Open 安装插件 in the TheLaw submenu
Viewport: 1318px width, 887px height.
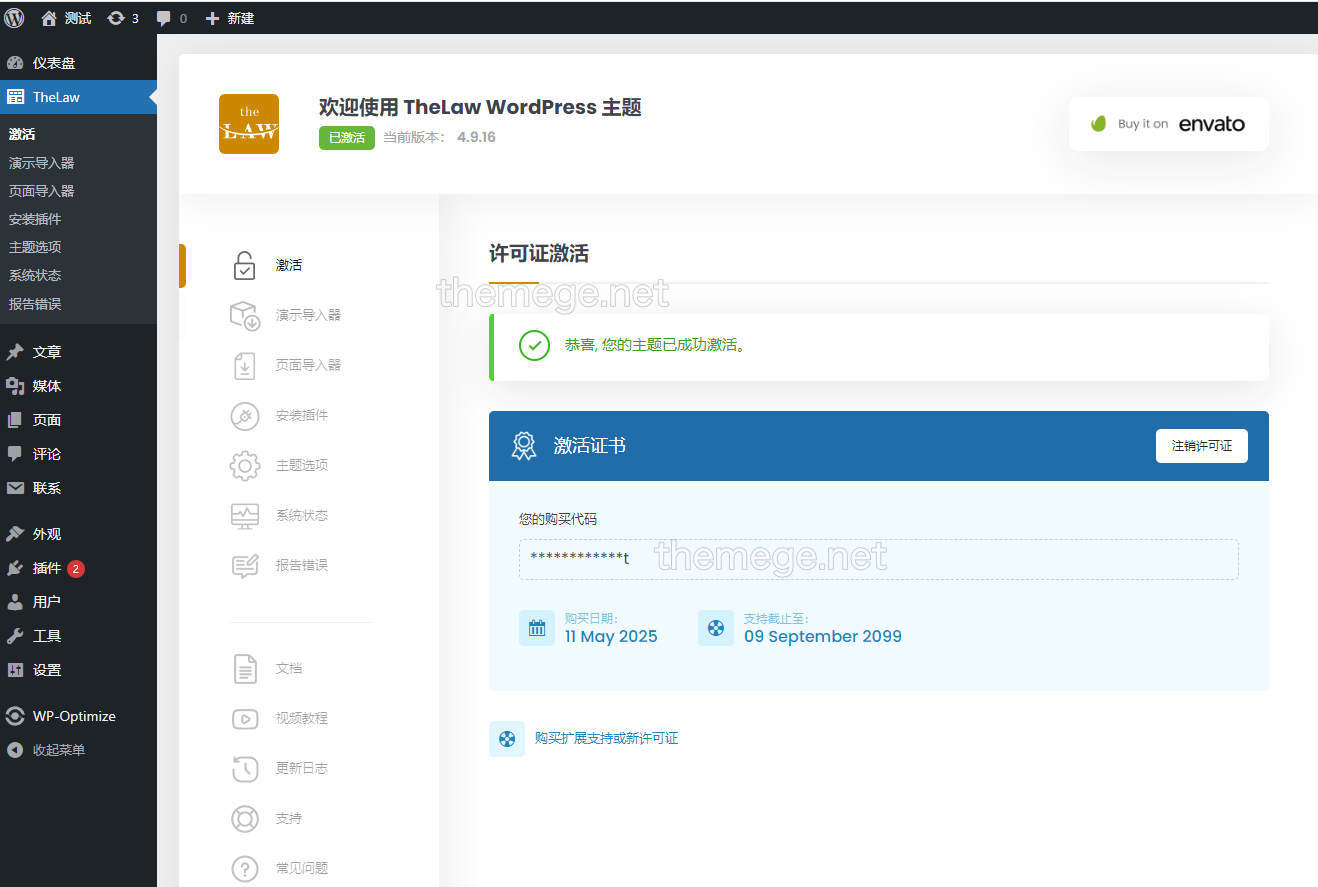click(x=35, y=219)
